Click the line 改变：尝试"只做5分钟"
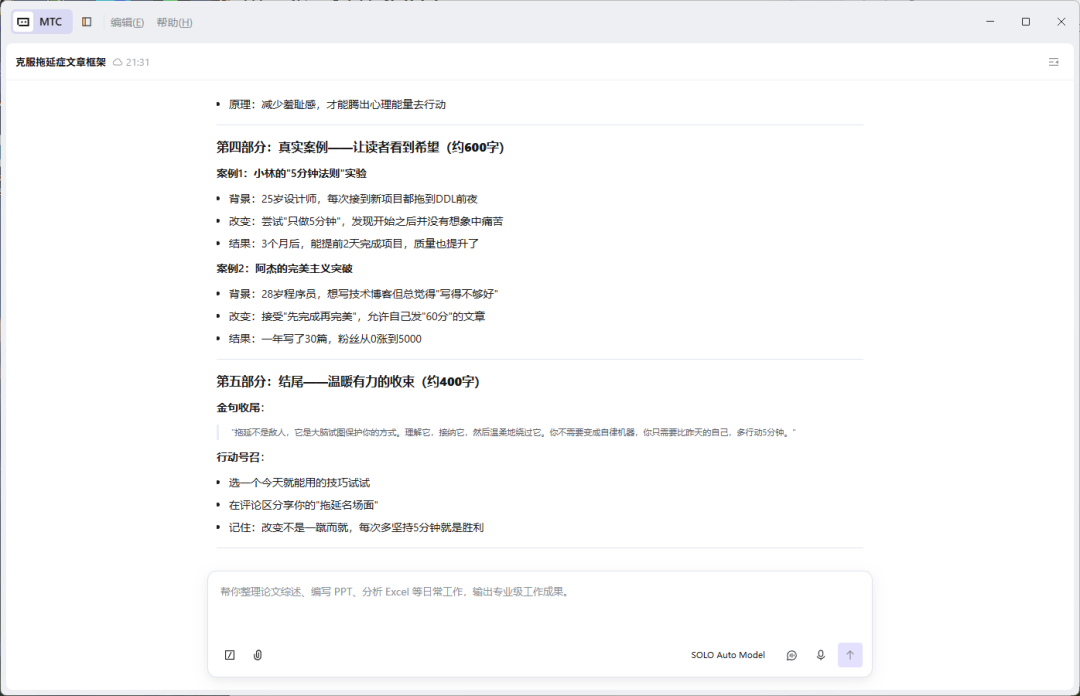1080x696 pixels. 366,221
